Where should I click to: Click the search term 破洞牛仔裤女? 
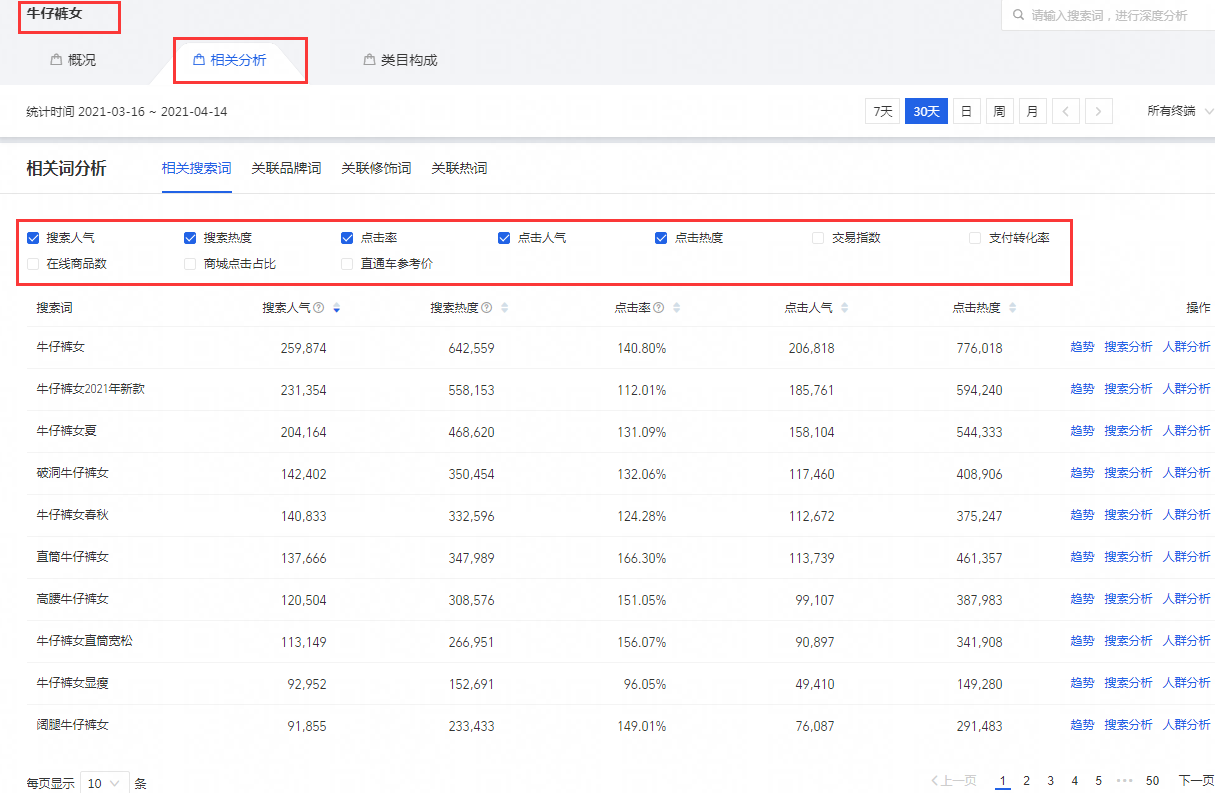(73, 473)
